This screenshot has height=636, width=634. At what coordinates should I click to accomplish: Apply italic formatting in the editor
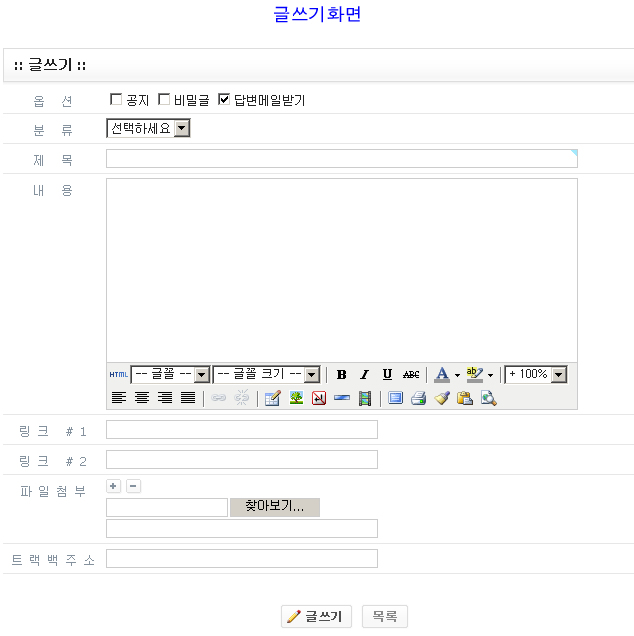pos(364,374)
